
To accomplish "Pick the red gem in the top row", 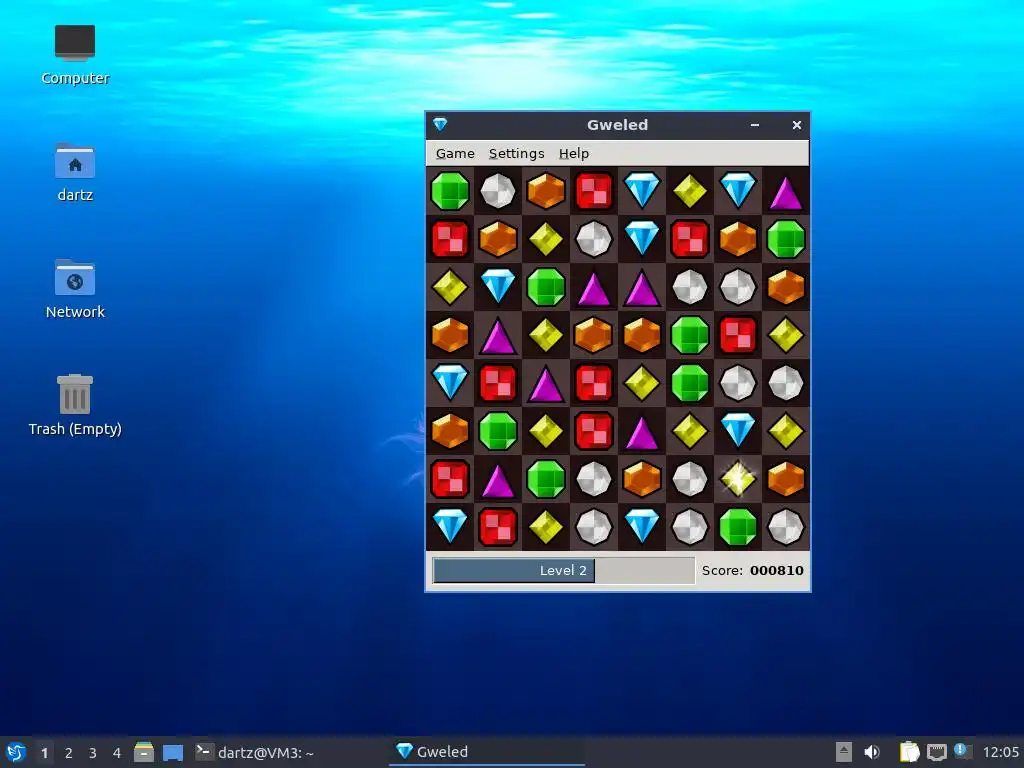I will click(594, 191).
